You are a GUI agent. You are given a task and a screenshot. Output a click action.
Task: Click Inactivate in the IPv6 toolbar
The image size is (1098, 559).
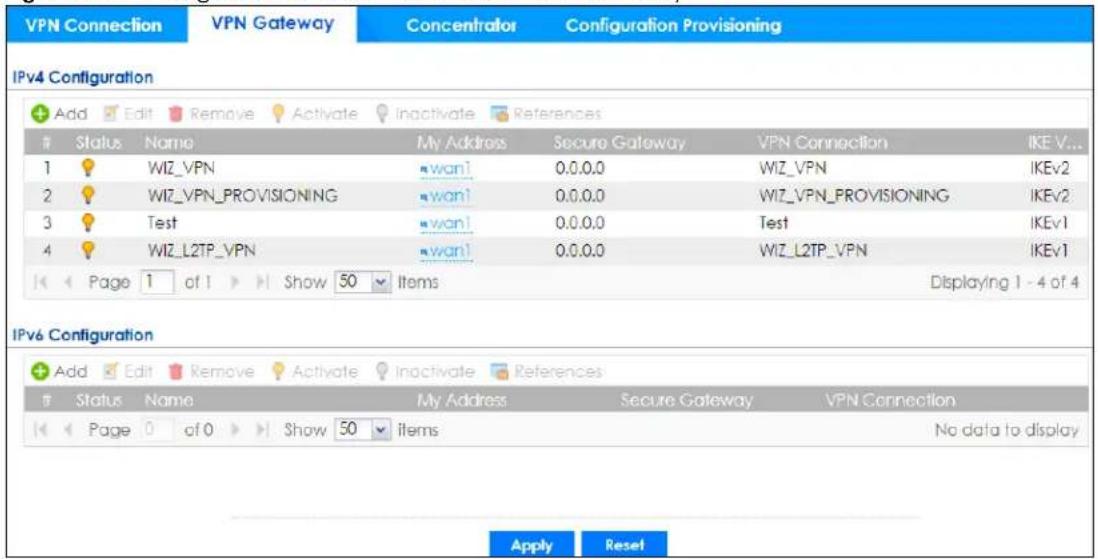point(424,371)
